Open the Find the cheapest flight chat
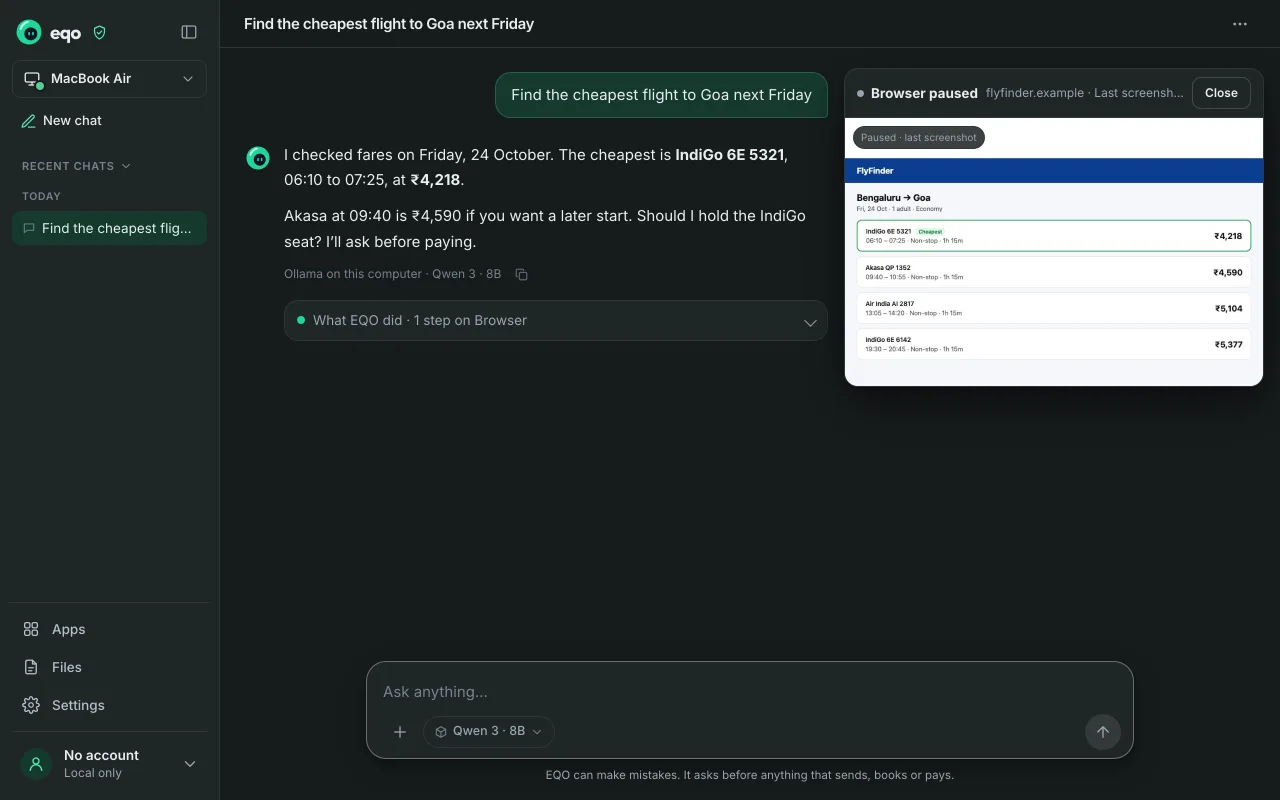 pos(109,228)
